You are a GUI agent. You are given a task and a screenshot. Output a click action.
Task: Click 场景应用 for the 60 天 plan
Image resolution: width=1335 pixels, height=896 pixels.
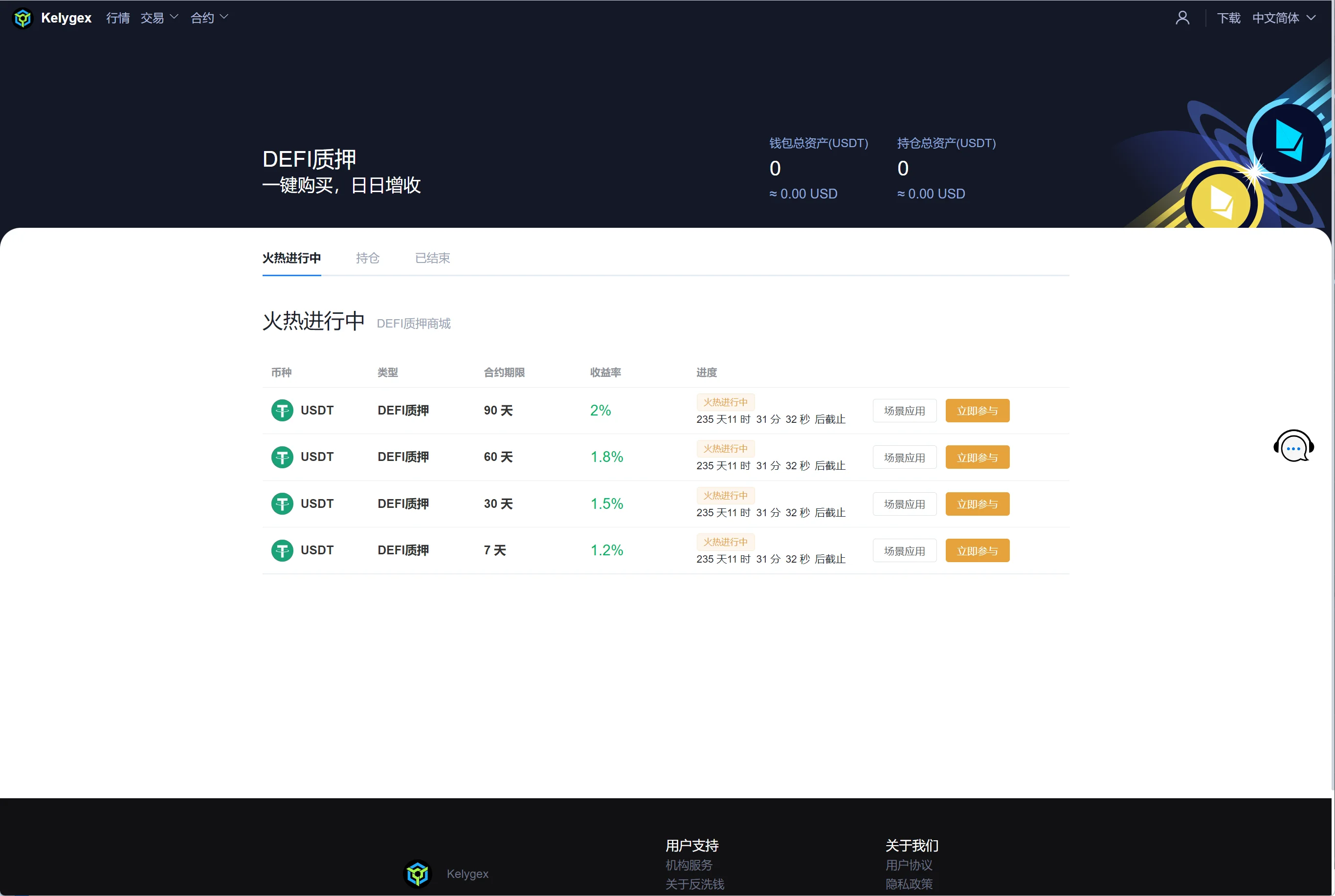[904, 458]
